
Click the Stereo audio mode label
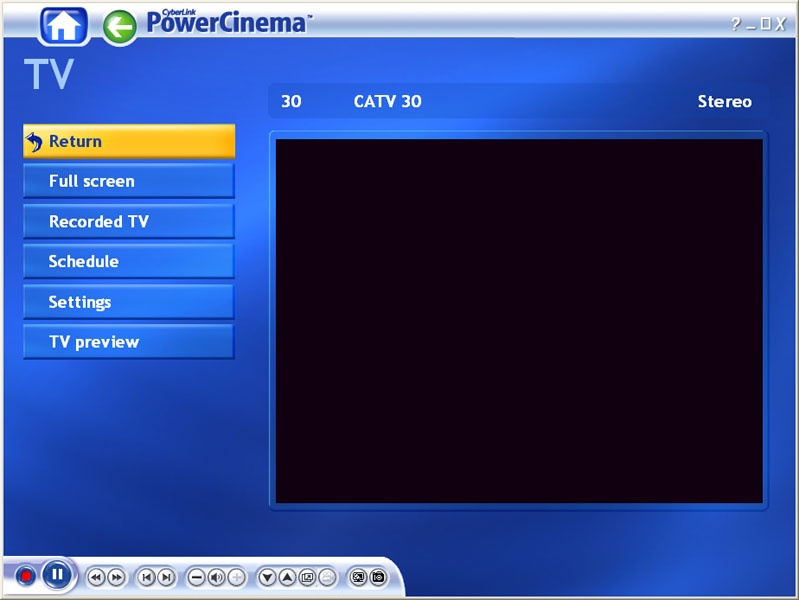724,101
